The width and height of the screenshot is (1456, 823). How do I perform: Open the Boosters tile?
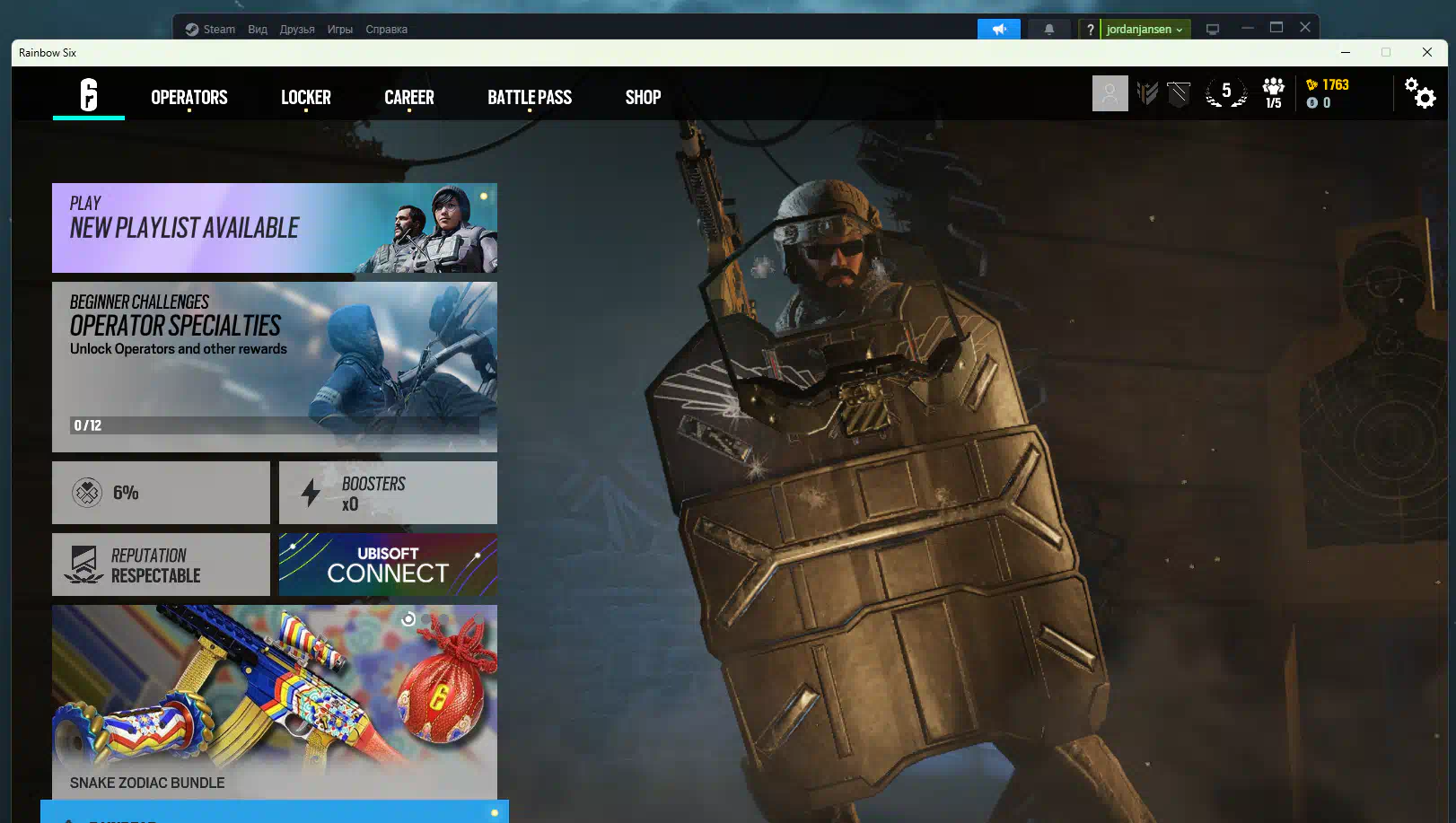(x=388, y=493)
